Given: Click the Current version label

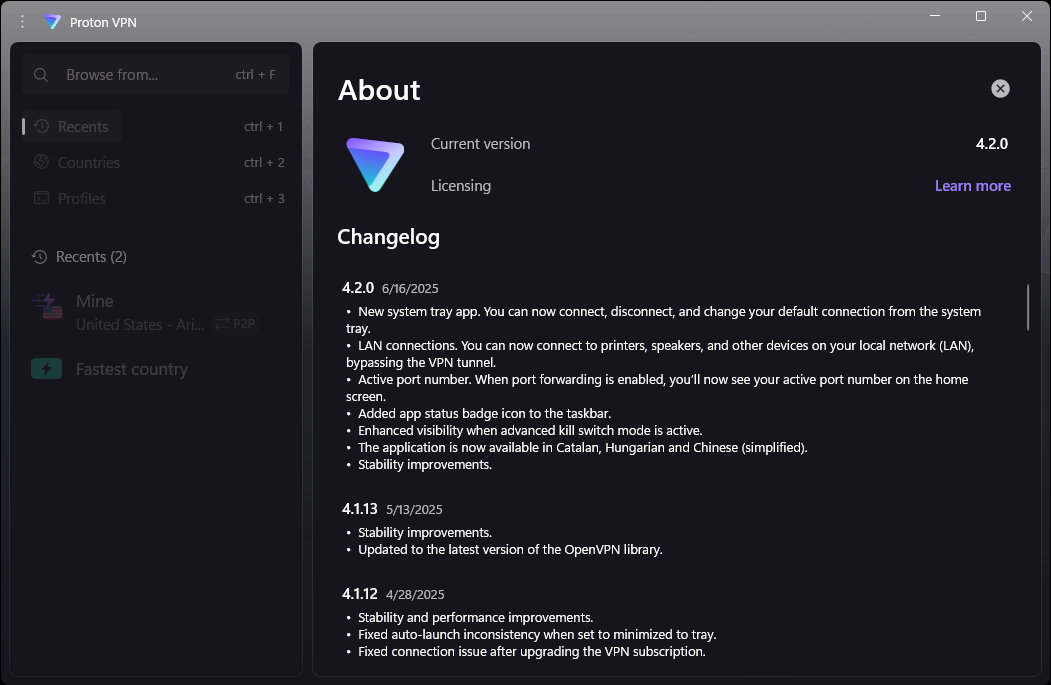Looking at the screenshot, I should (480, 143).
